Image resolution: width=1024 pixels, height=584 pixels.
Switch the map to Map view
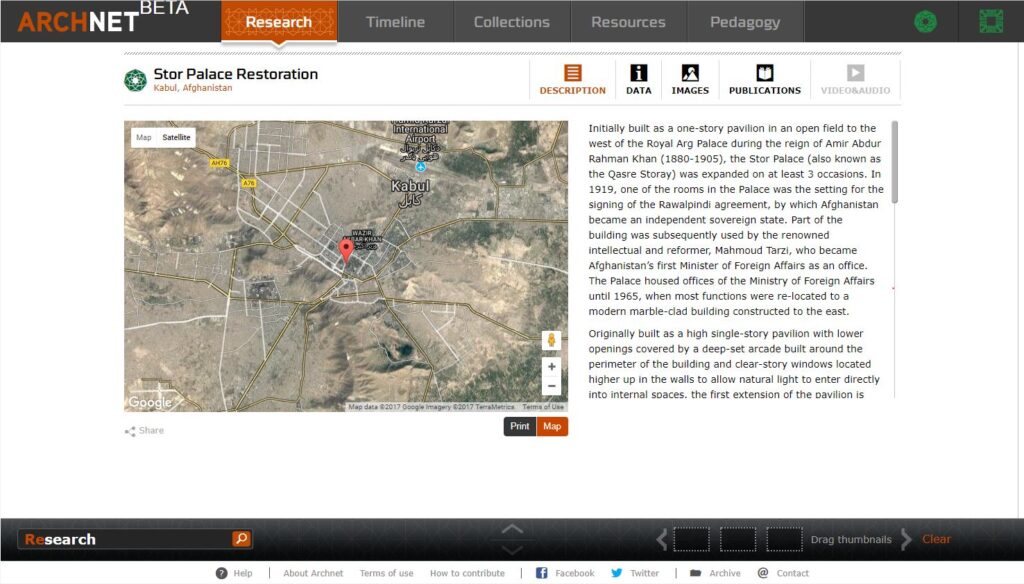coord(143,137)
